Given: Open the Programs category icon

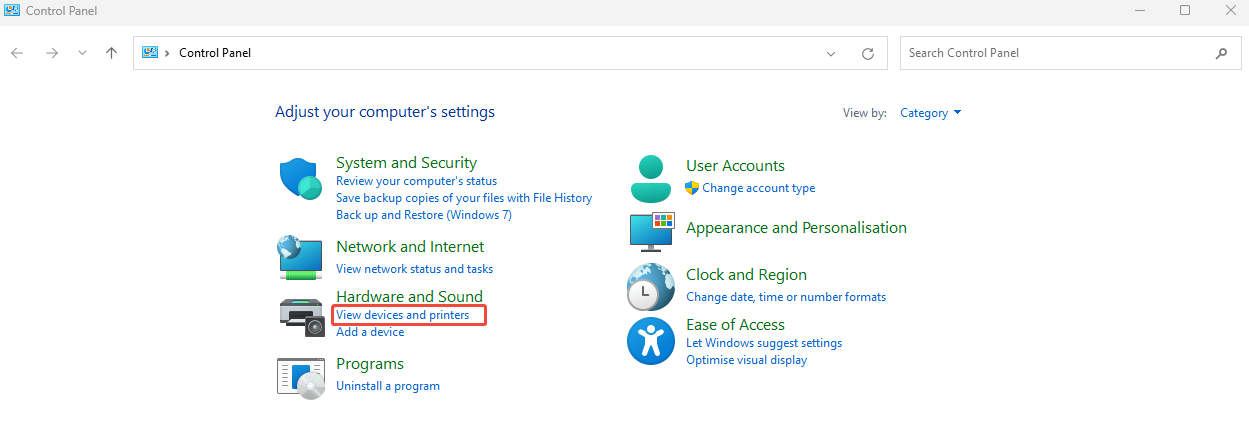Looking at the screenshot, I should [300, 377].
